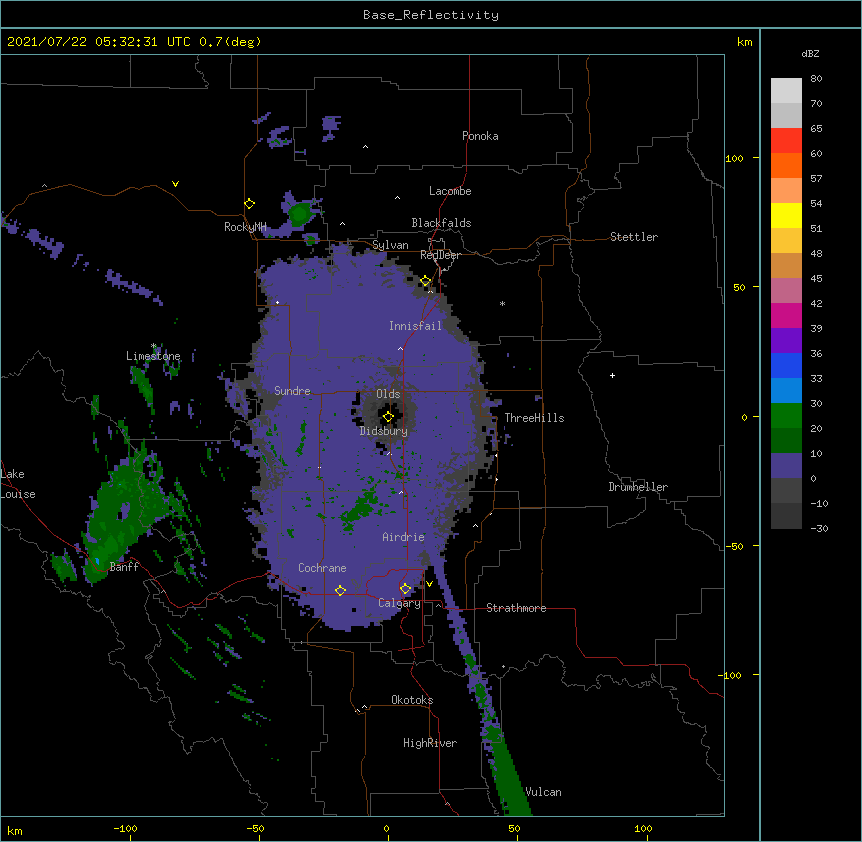The image size is (862, 842).
Task: Select the Strathmore label
Action: tap(516, 608)
